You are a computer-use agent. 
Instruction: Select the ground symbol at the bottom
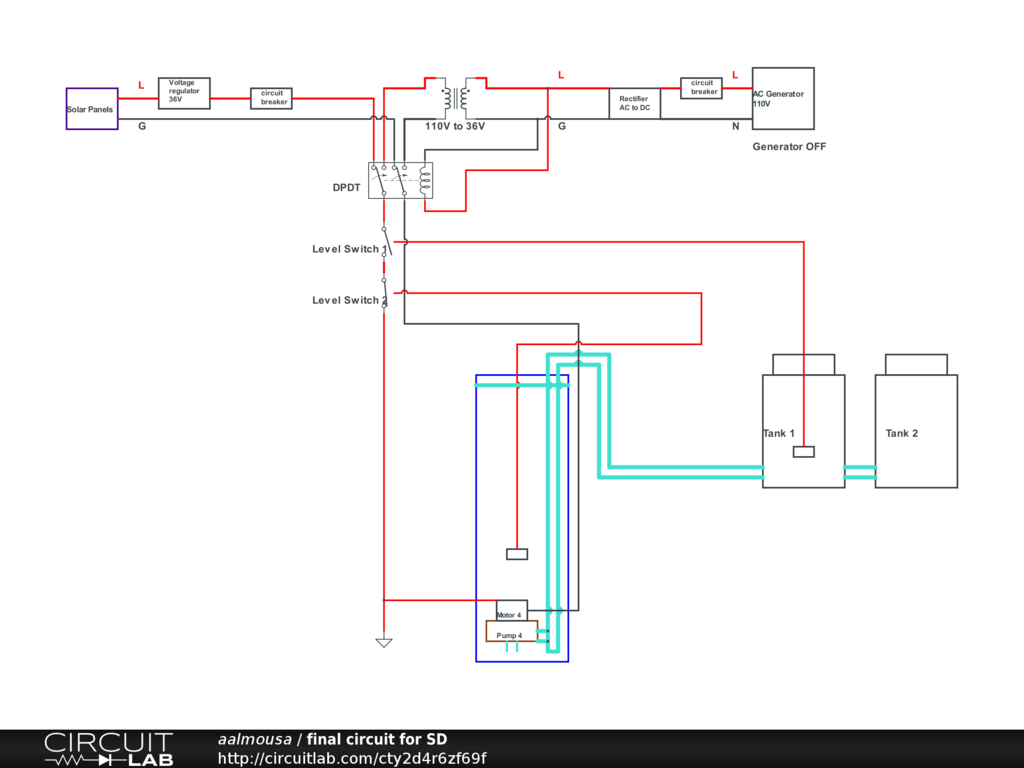[383, 642]
